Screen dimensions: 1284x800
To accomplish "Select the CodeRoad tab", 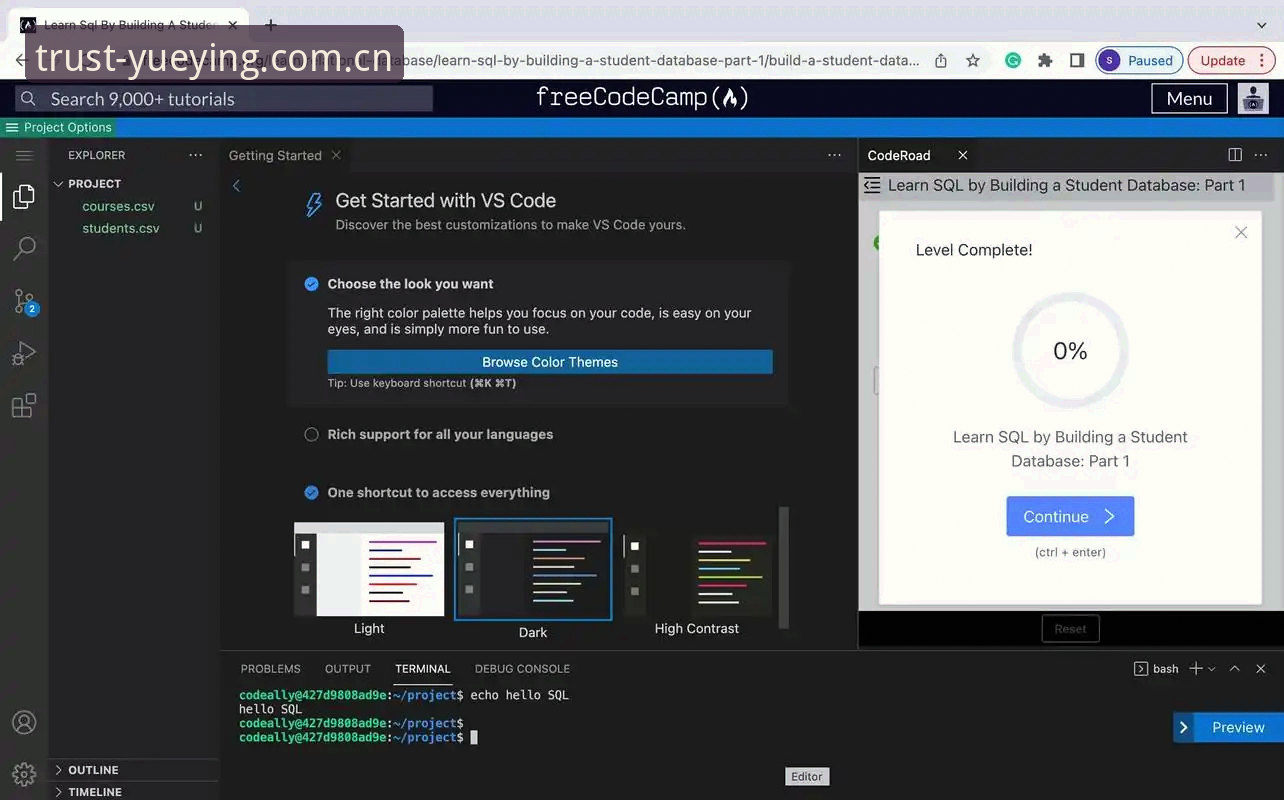I will [x=899, y=155].
